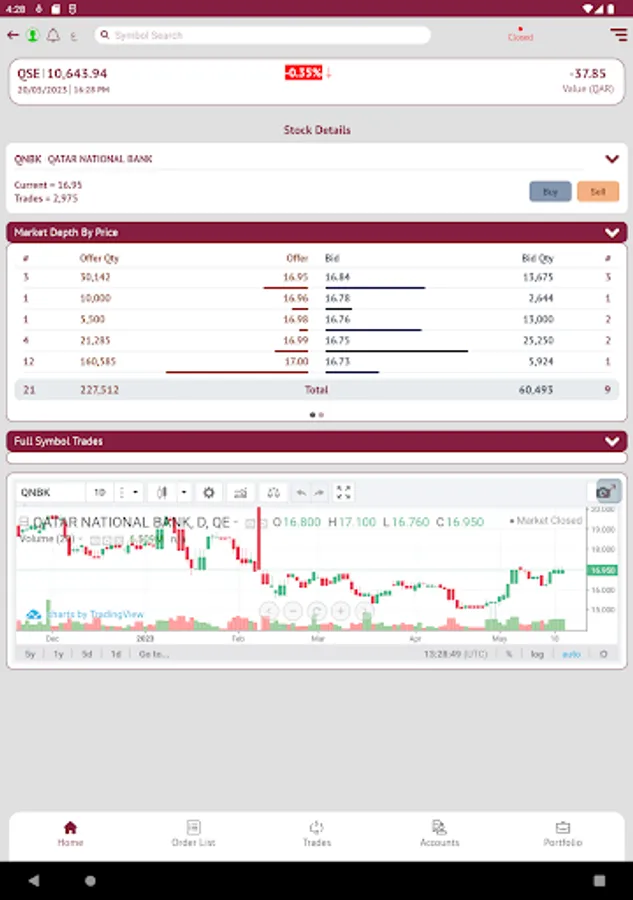The height and width of the screenshot is (900, 633).
Task: Open the Portfolio tab
Action: [562, 834]
